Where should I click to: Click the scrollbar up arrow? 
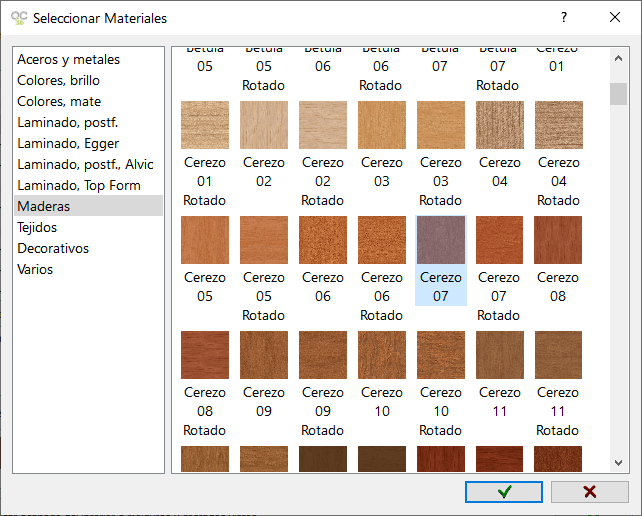[618, 59]
